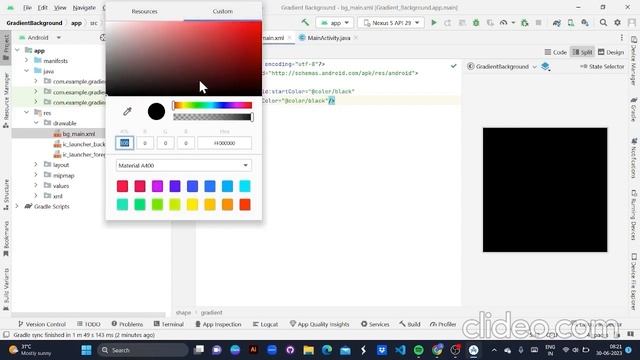Open the Material A400 palette dropdown
Image resolution: width=640 pixels, height=360 pixels.
coord(184,165)
